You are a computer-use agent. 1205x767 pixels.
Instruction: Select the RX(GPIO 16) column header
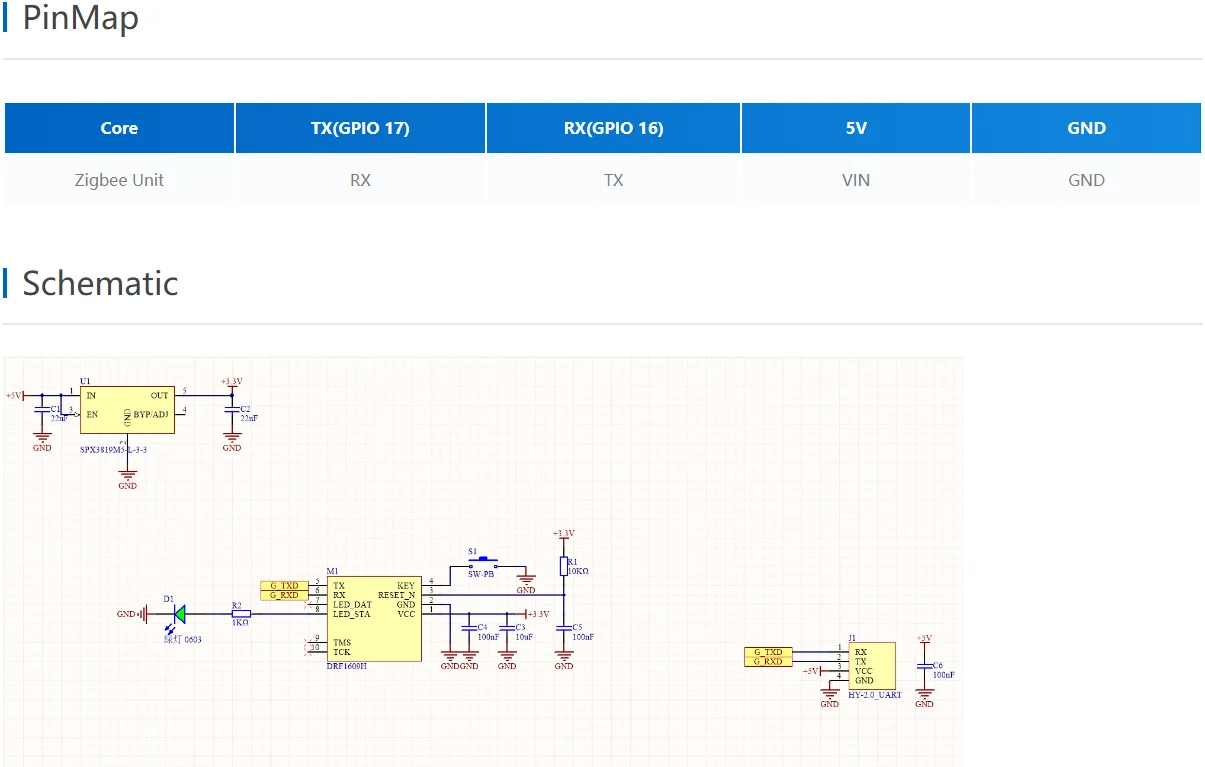(x=613, y=128)
